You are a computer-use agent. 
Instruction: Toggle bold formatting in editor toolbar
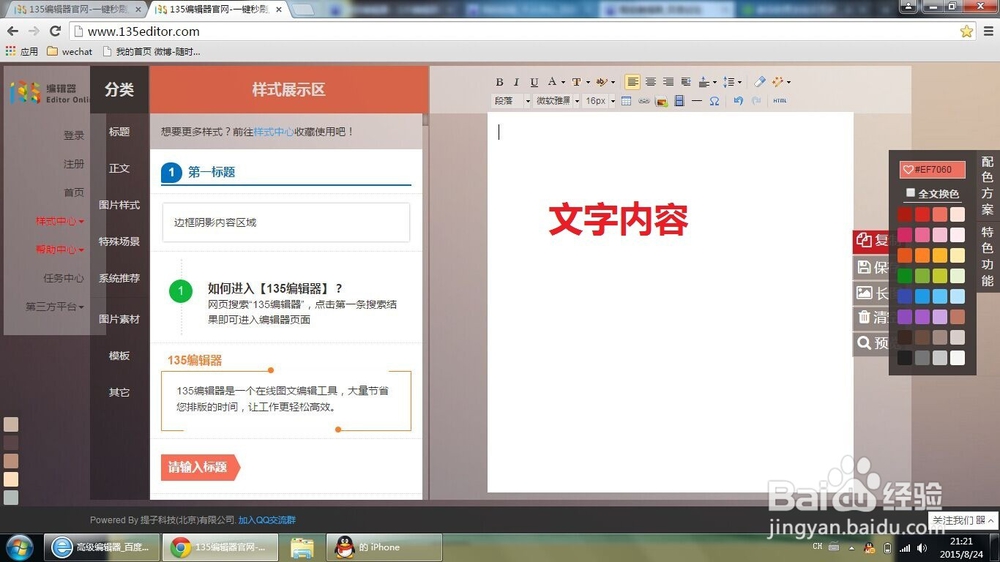point(499,82)
